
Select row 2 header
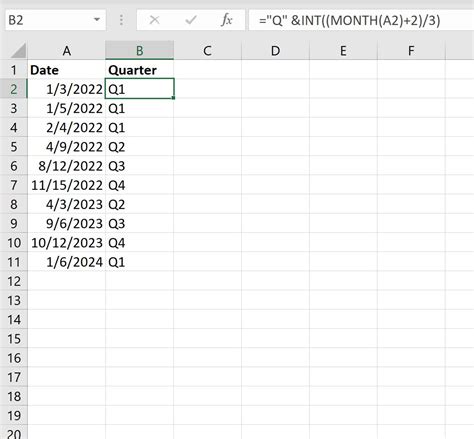[x=14, y=89]
